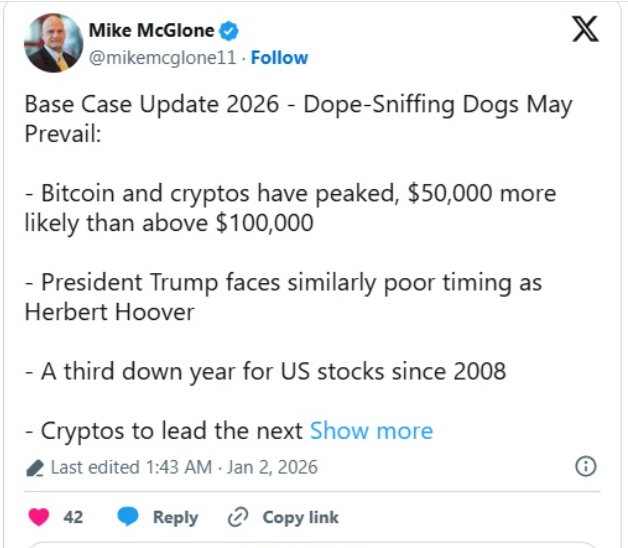Click the Reply text label
Screen dimensions: 628x548
coord(175,517)
